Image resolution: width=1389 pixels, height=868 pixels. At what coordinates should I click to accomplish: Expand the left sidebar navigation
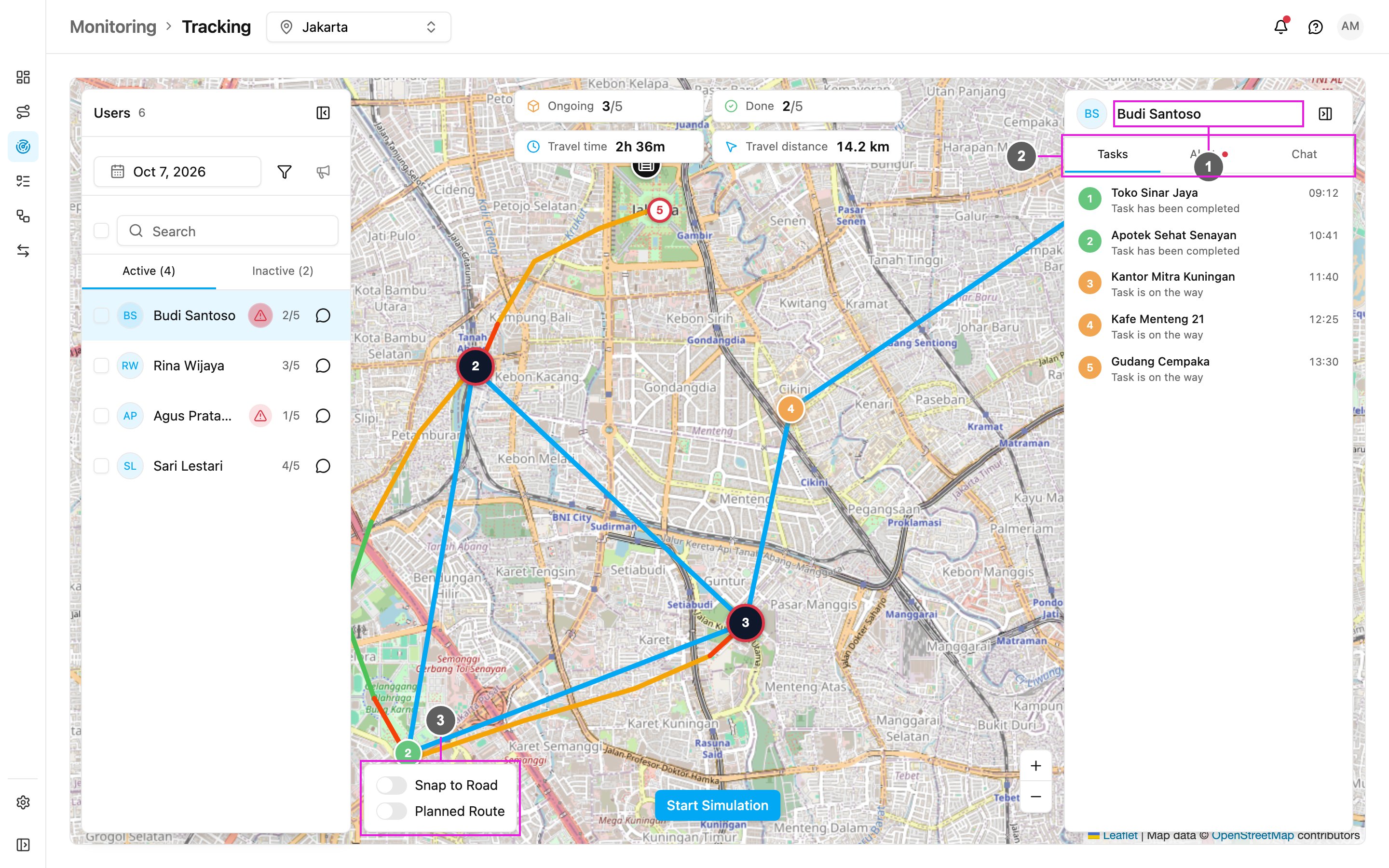pos(23,844)
